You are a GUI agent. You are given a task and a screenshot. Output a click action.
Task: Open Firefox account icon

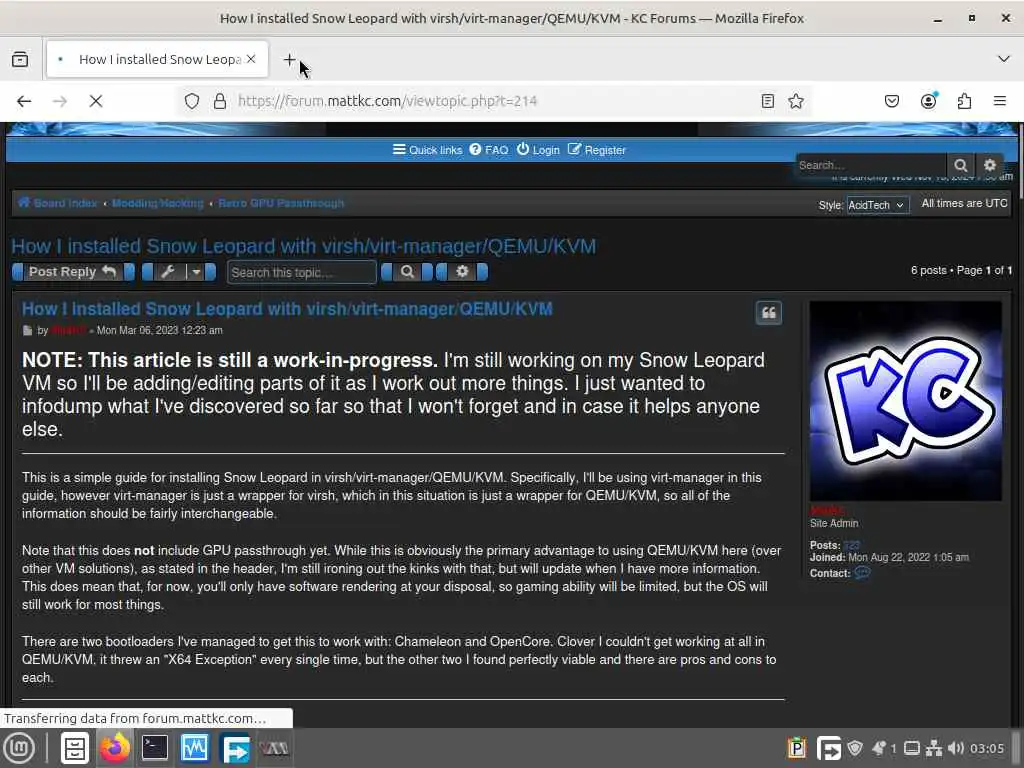click(929, 101)
